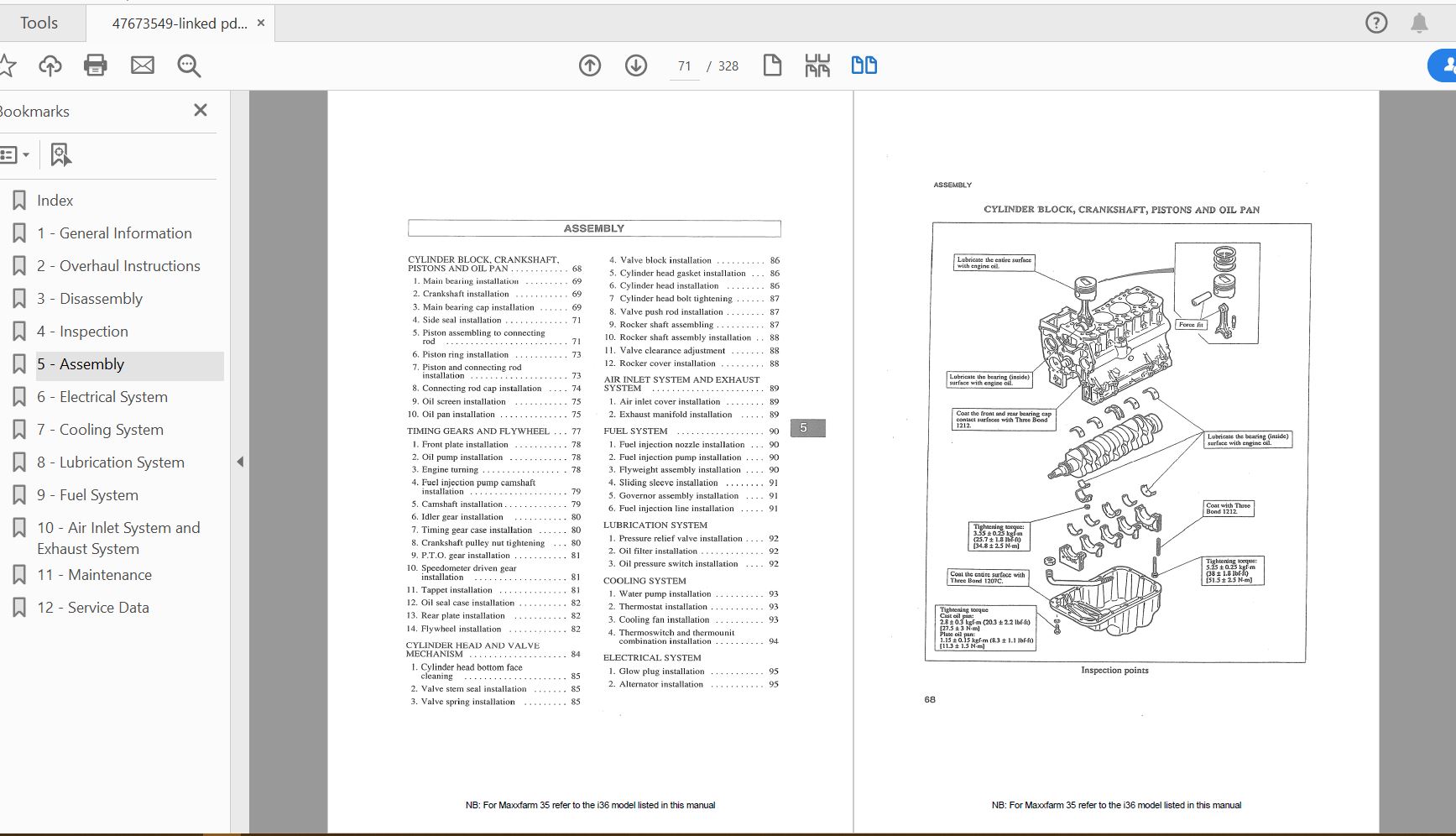Email the PDF as attachment
Screen dimensions: 1456x836
click(142, 65)
